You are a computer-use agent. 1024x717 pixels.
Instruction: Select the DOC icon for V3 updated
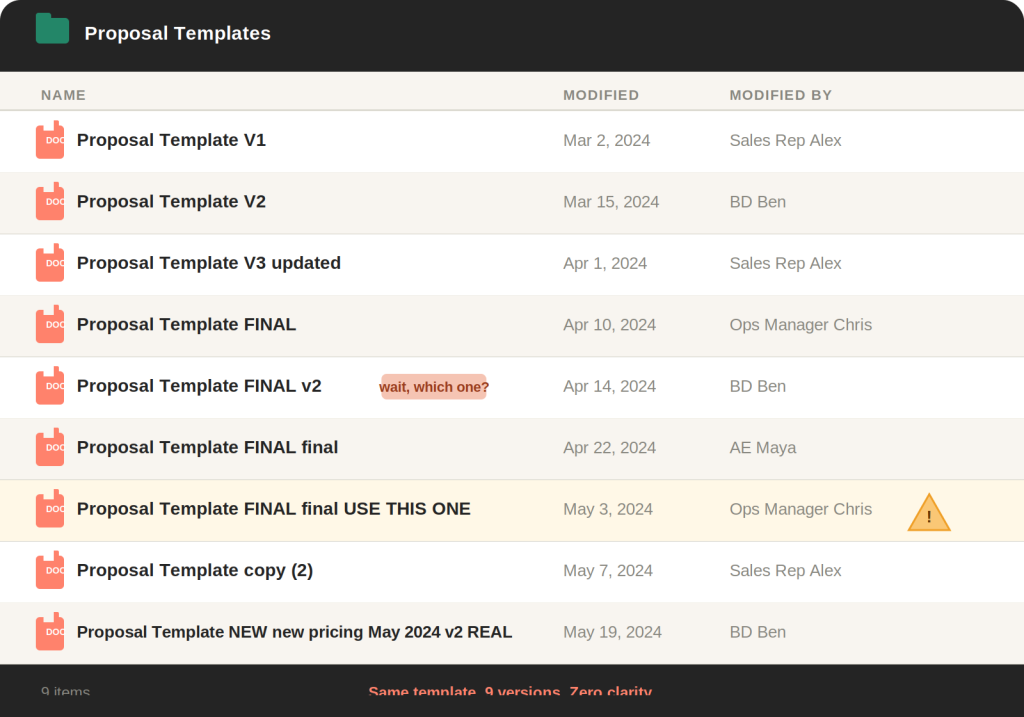[x=50, y=264]
